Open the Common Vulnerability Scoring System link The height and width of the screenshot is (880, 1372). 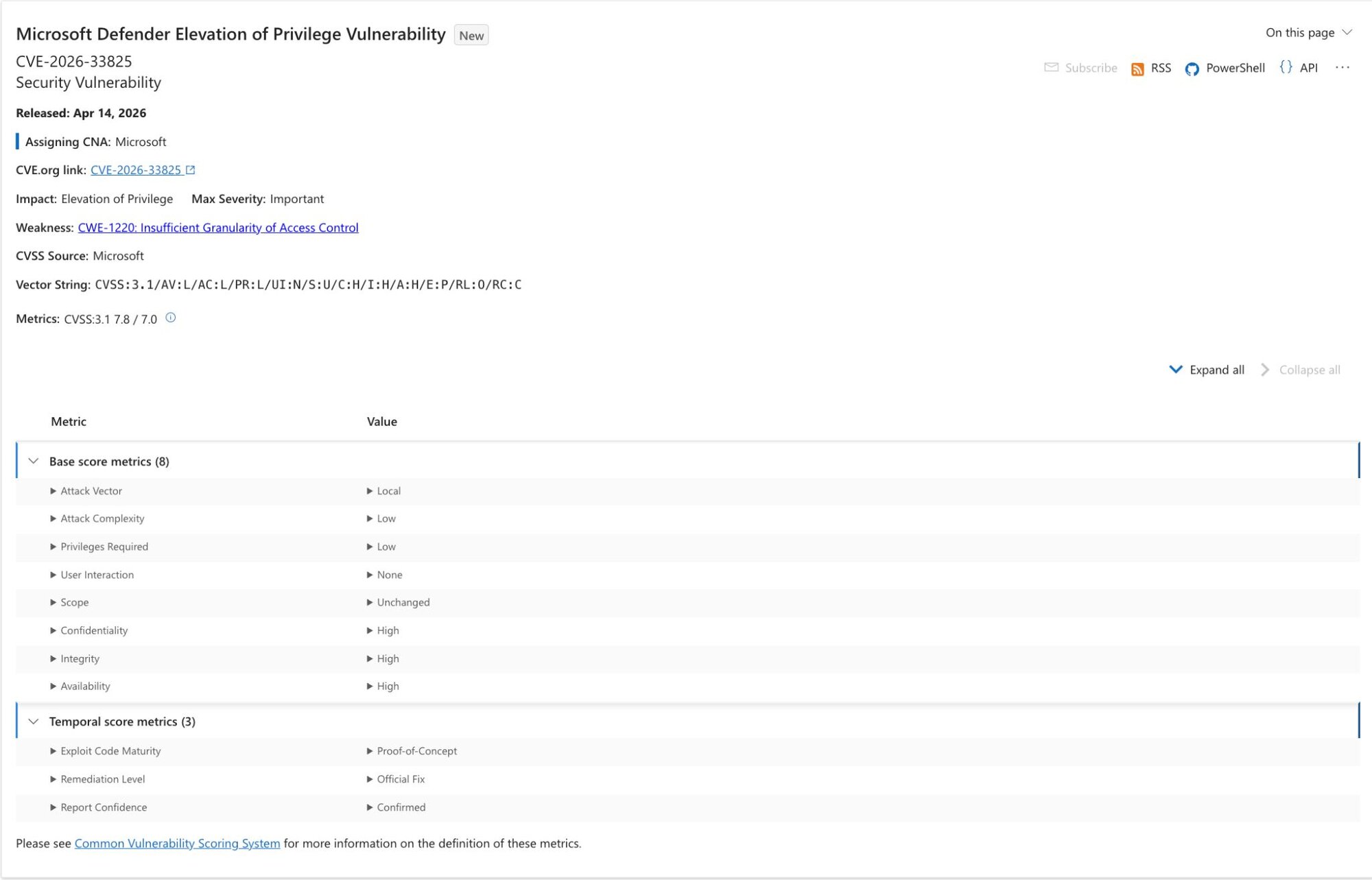[x=177, y=843]
